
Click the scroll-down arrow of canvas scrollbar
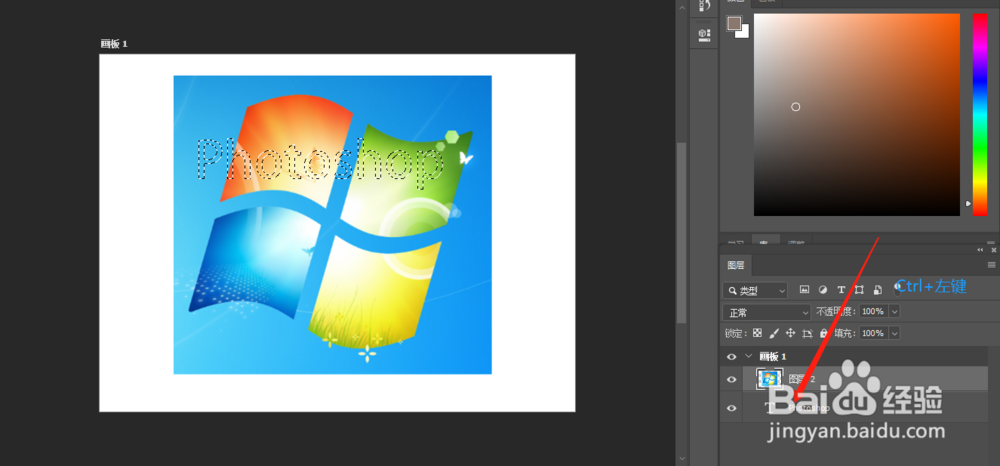681,458
